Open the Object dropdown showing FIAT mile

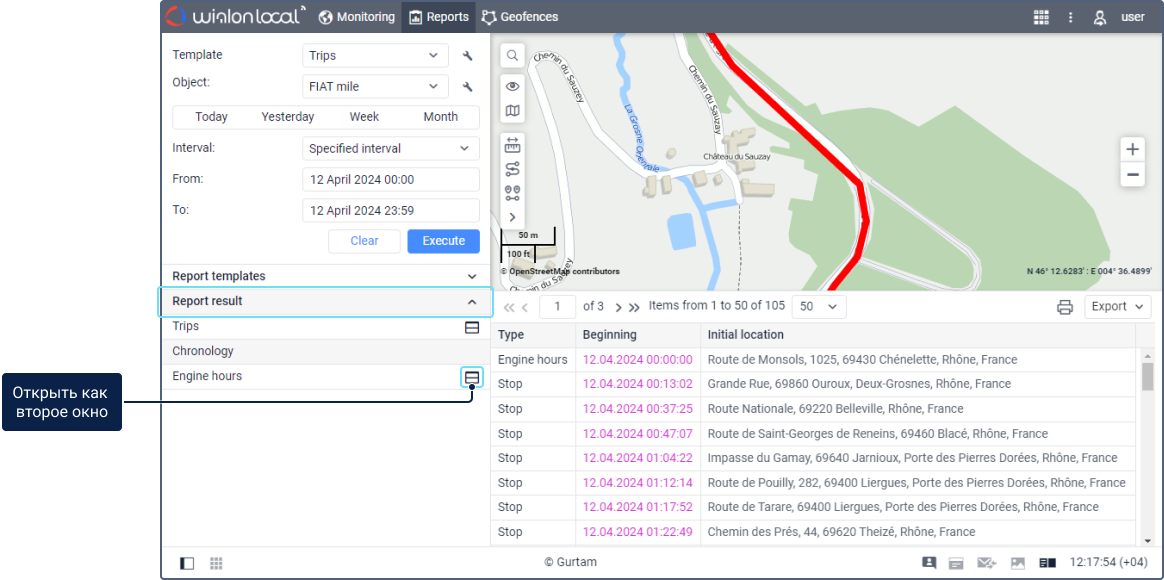(375, 87)
